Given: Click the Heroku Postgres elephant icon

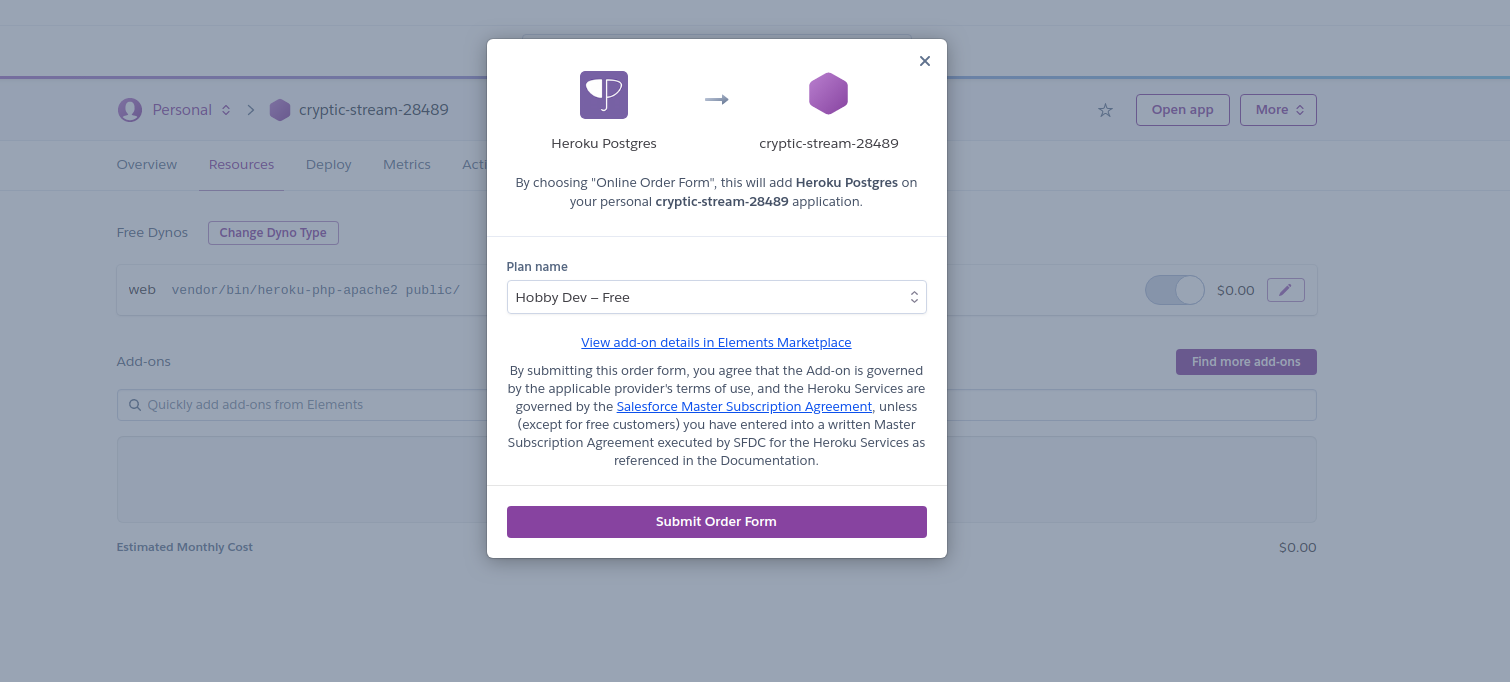Looking at the screenshot, I should (604, 95).
